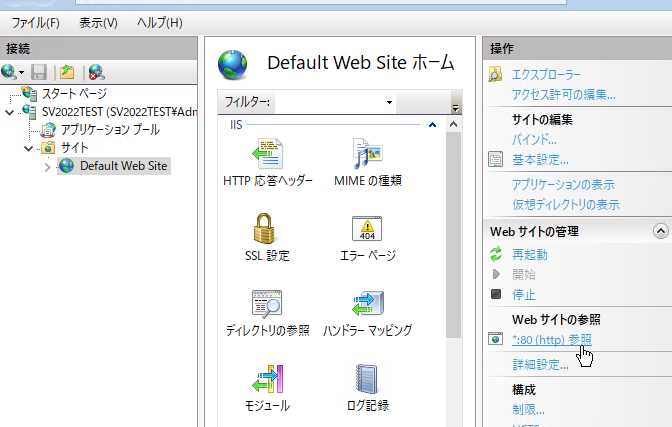Image resolution: width=672 pixels, height=427 pixels.
Task: Click アプリケーションの表示 link
Action: tap(564, 184)
